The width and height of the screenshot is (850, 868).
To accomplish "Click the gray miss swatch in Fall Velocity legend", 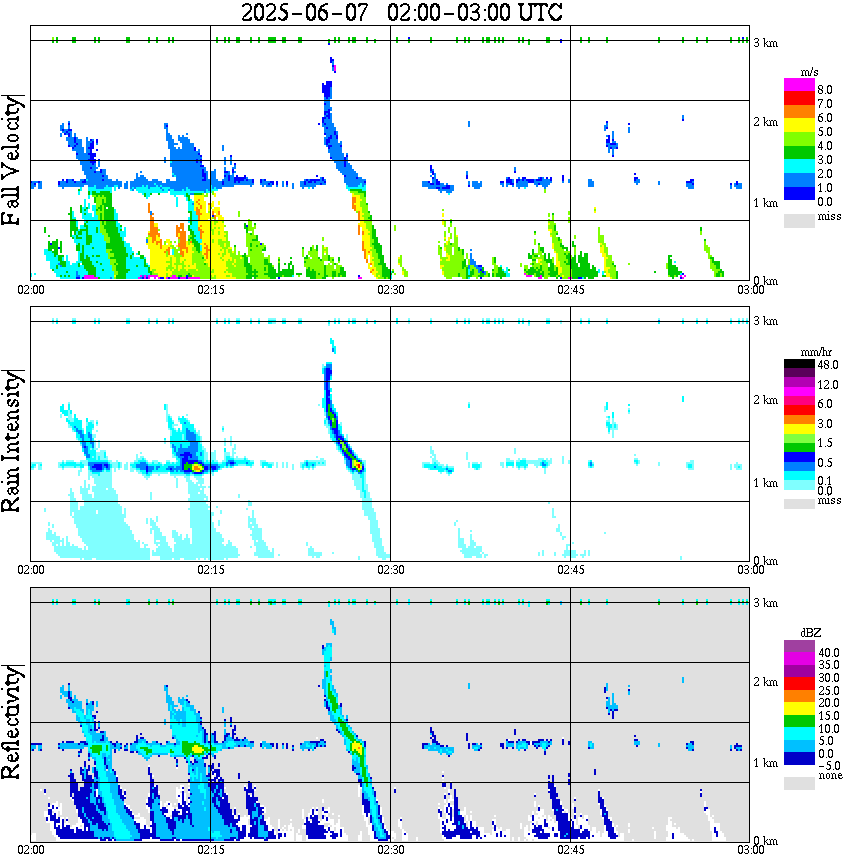I will pyautogui.click(x=799, y=220).
